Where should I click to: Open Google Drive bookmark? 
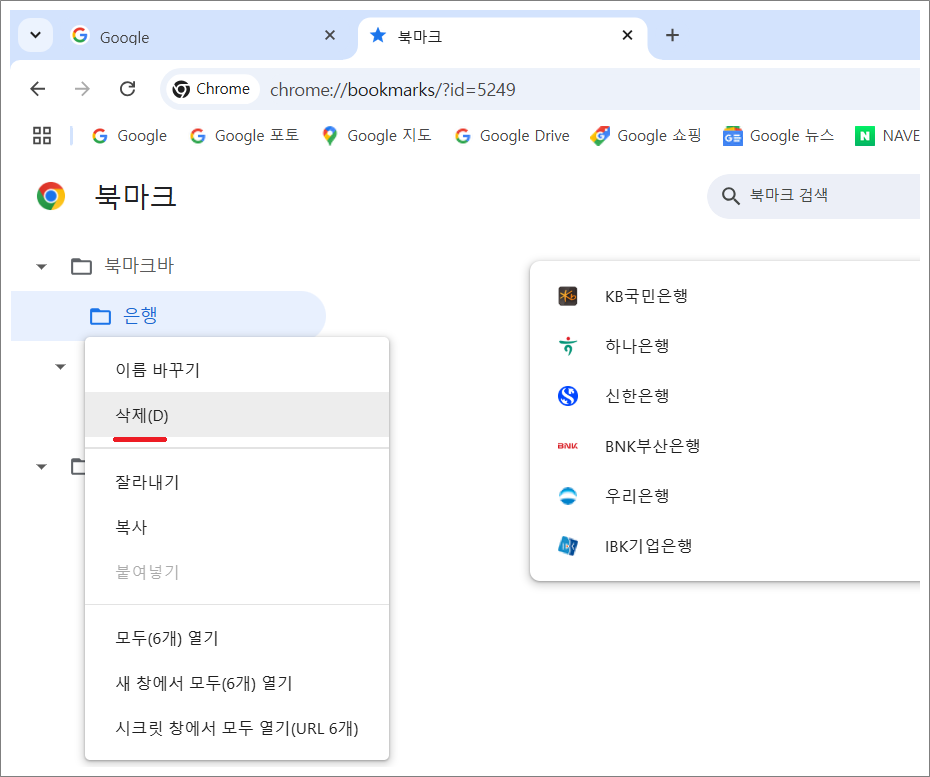coord(512,136)
